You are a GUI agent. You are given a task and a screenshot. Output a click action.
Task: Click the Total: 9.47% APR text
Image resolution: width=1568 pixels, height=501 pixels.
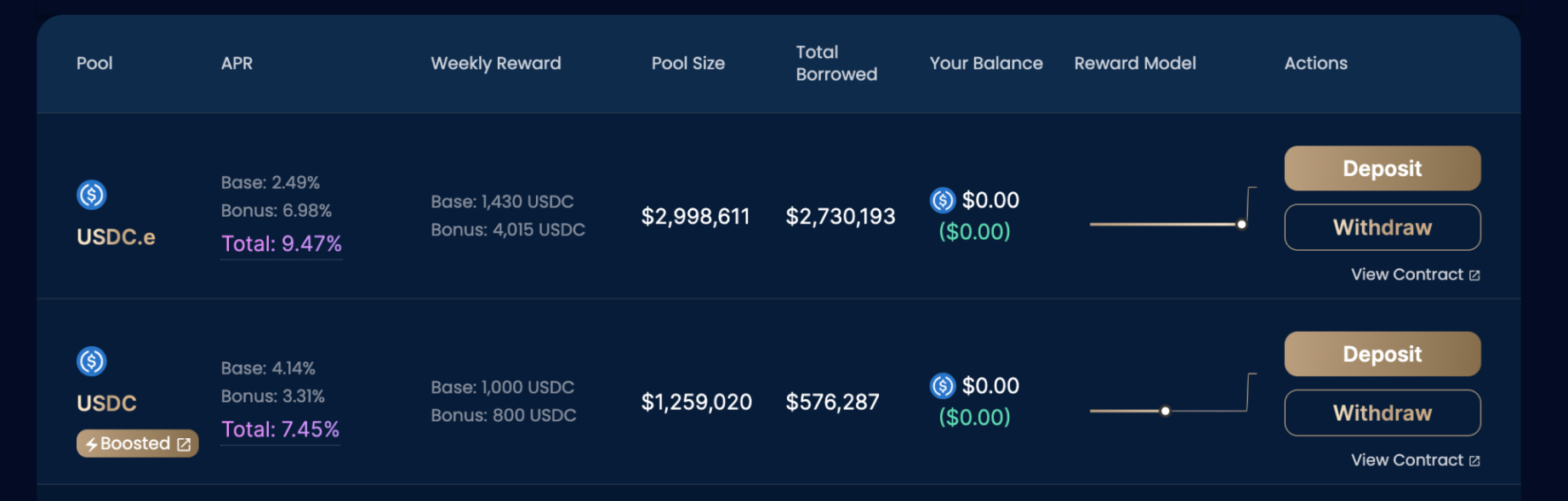pos(282,244)
